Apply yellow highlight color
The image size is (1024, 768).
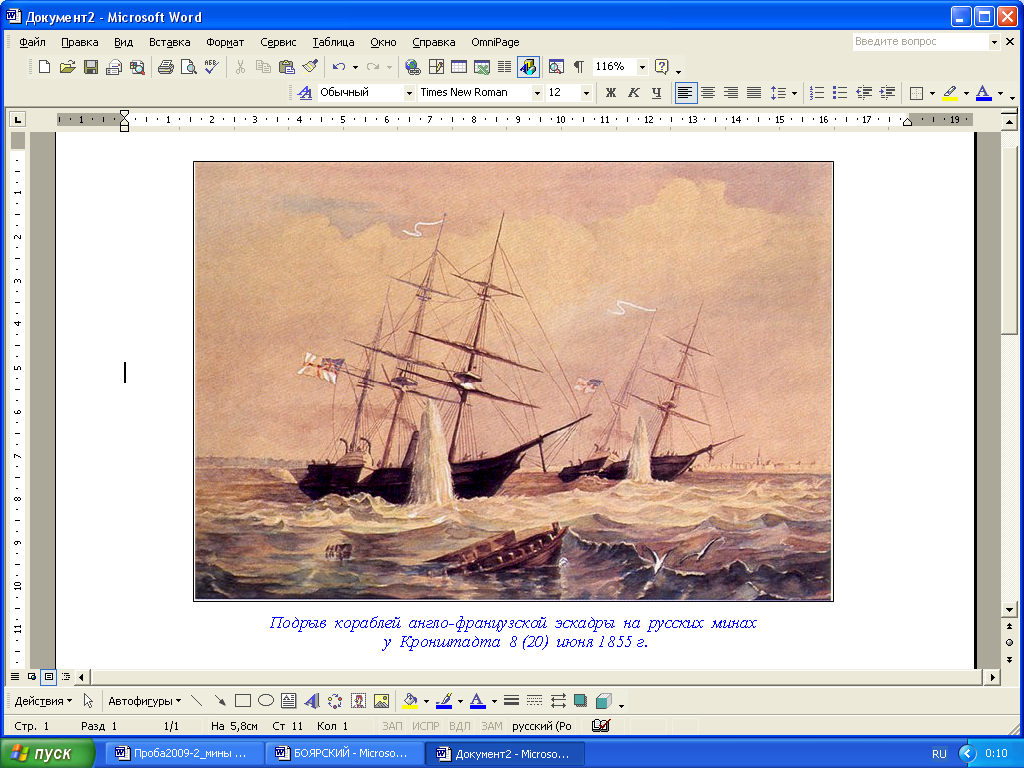[950, 93]
